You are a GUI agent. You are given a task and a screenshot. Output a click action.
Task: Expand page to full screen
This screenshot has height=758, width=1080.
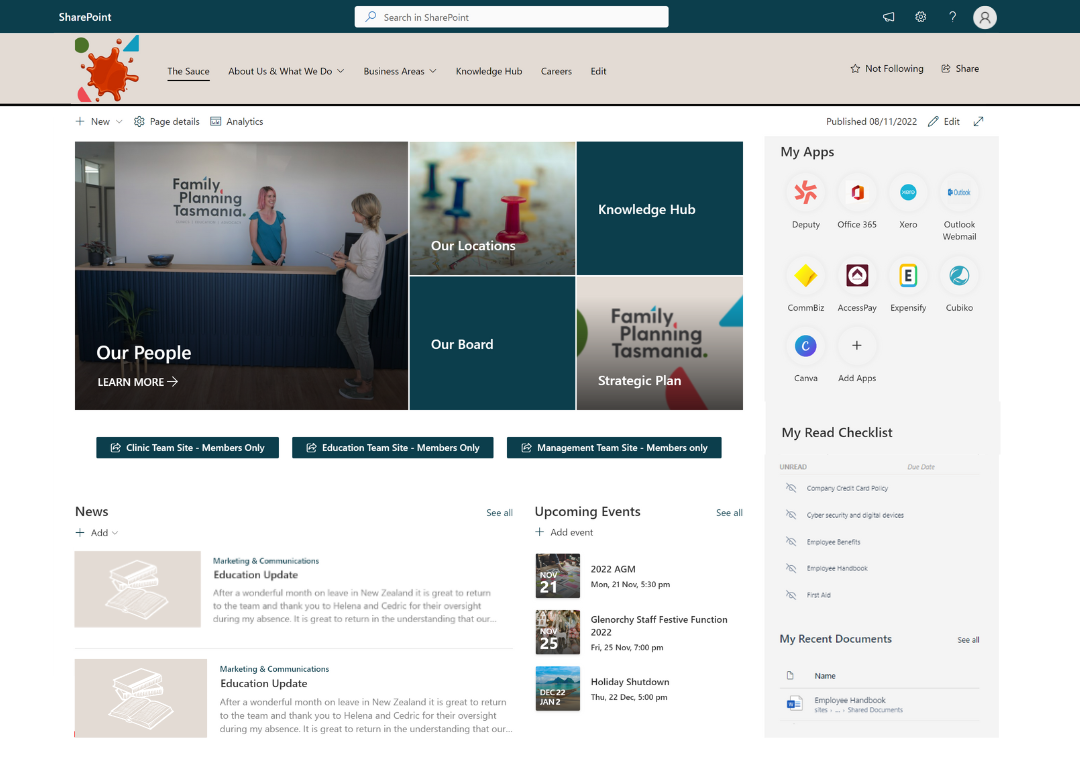[978, 122]
